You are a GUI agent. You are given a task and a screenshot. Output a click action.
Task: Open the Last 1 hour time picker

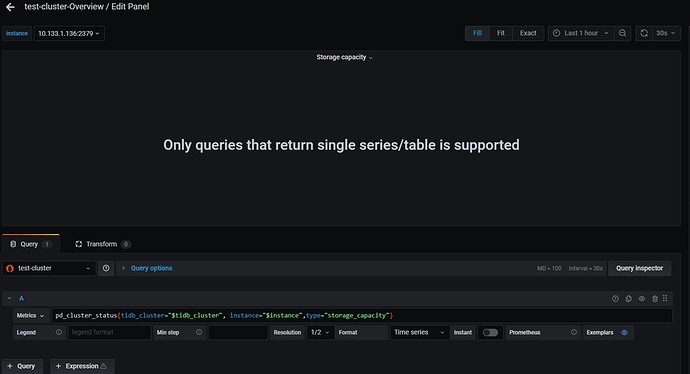point(581,33)
